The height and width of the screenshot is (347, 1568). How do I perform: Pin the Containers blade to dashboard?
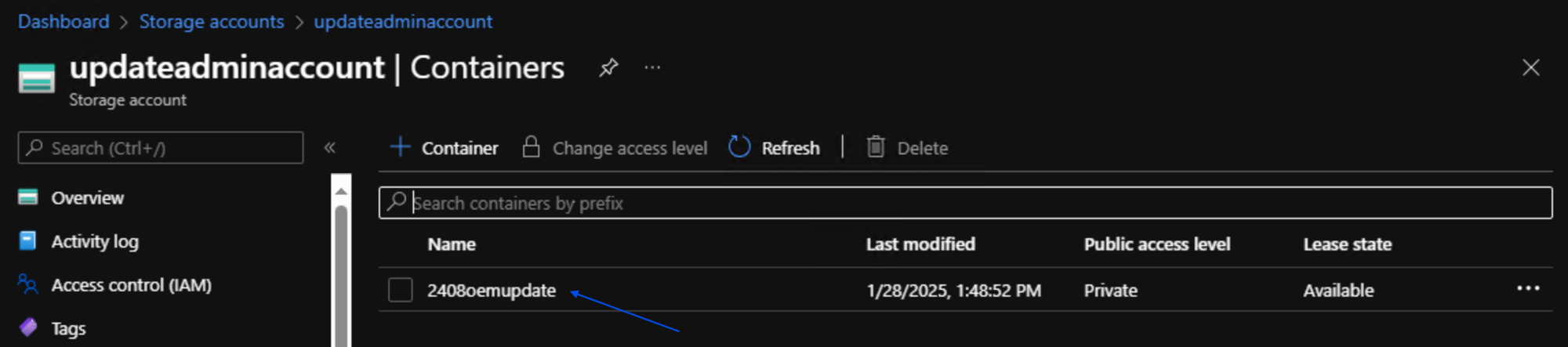tap(608, 68)
